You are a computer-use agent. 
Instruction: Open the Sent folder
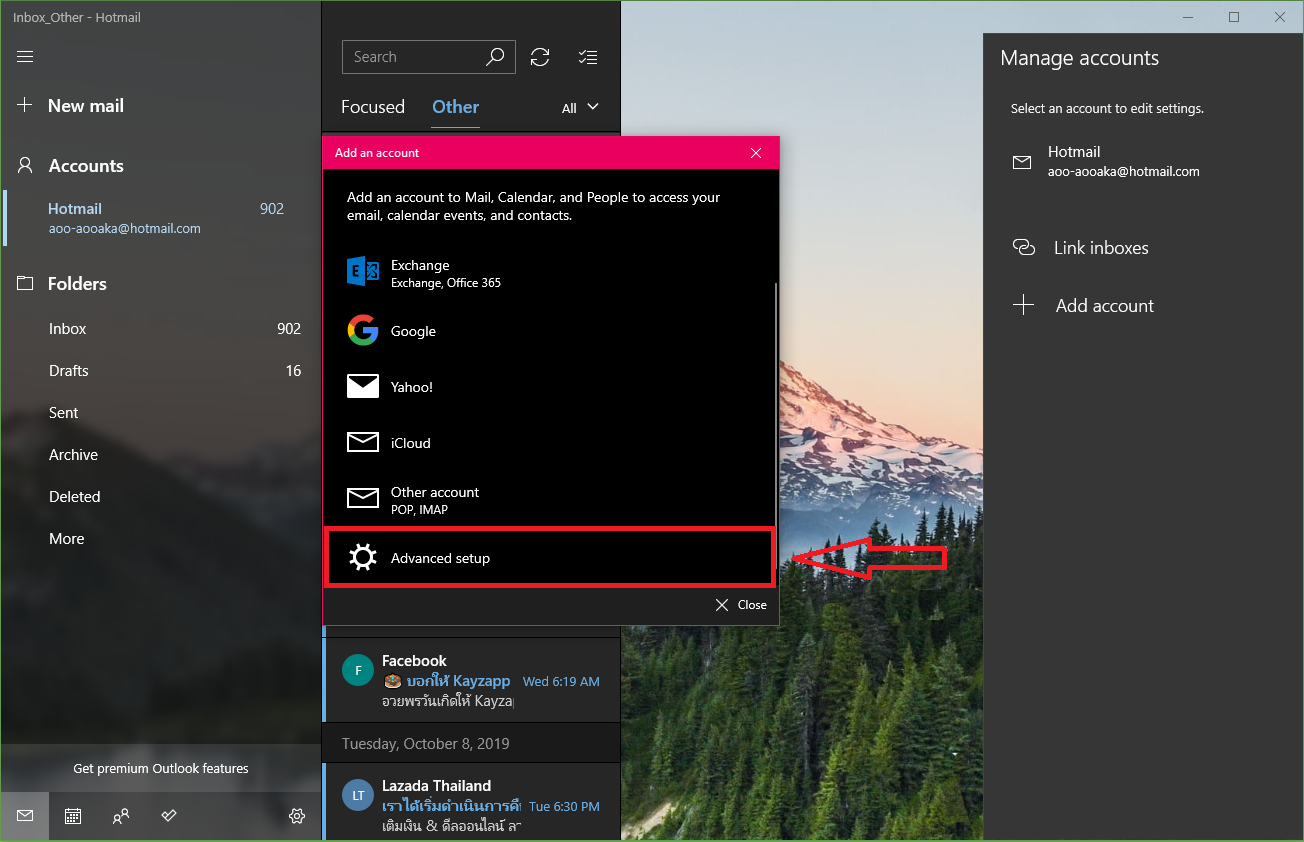(160, 413)
